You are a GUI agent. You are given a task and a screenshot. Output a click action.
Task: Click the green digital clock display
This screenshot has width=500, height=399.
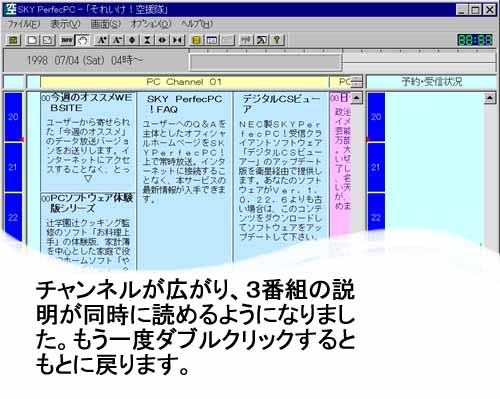(x=475, y=40)
